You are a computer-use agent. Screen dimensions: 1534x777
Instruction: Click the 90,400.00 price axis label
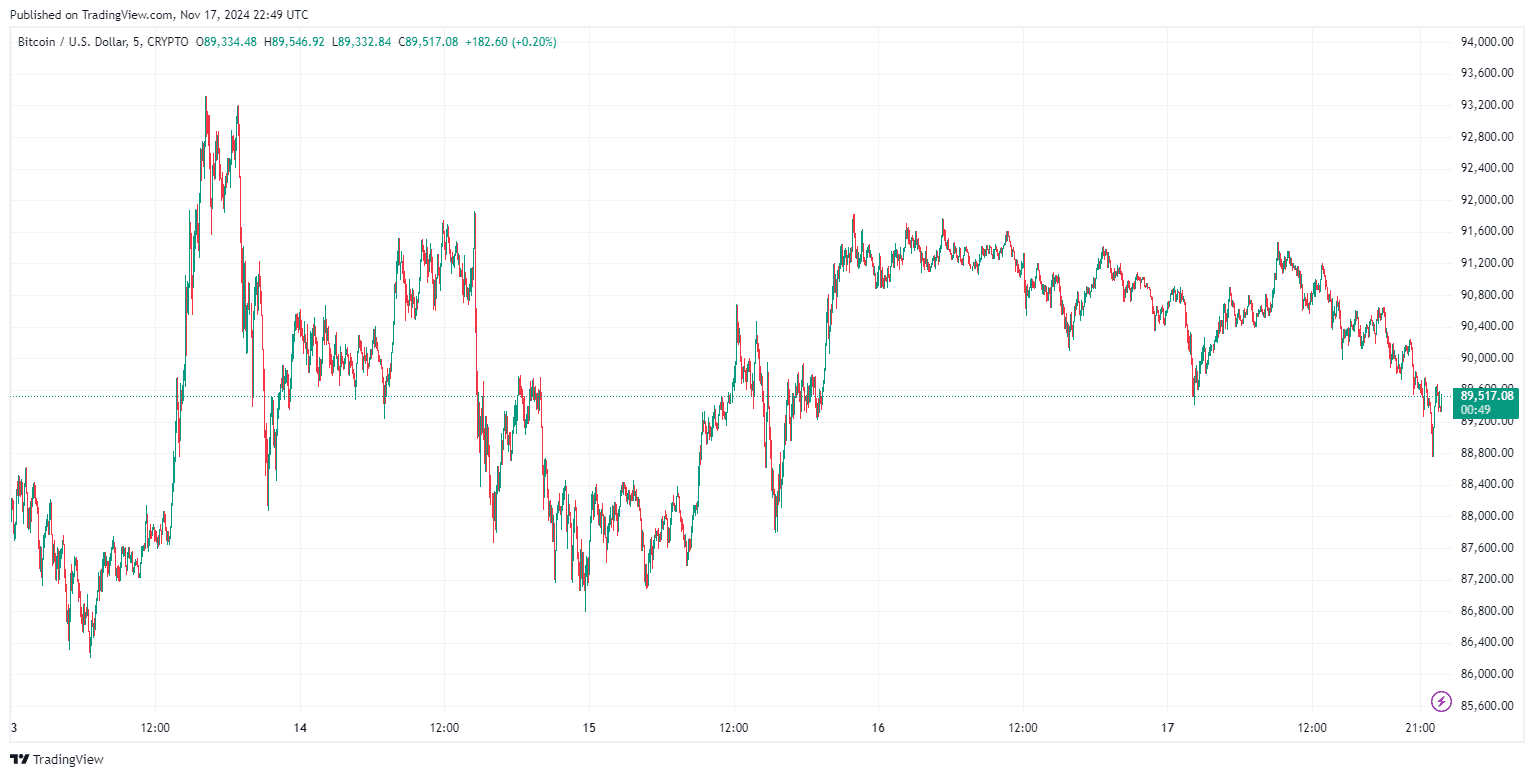point(1485,326)
